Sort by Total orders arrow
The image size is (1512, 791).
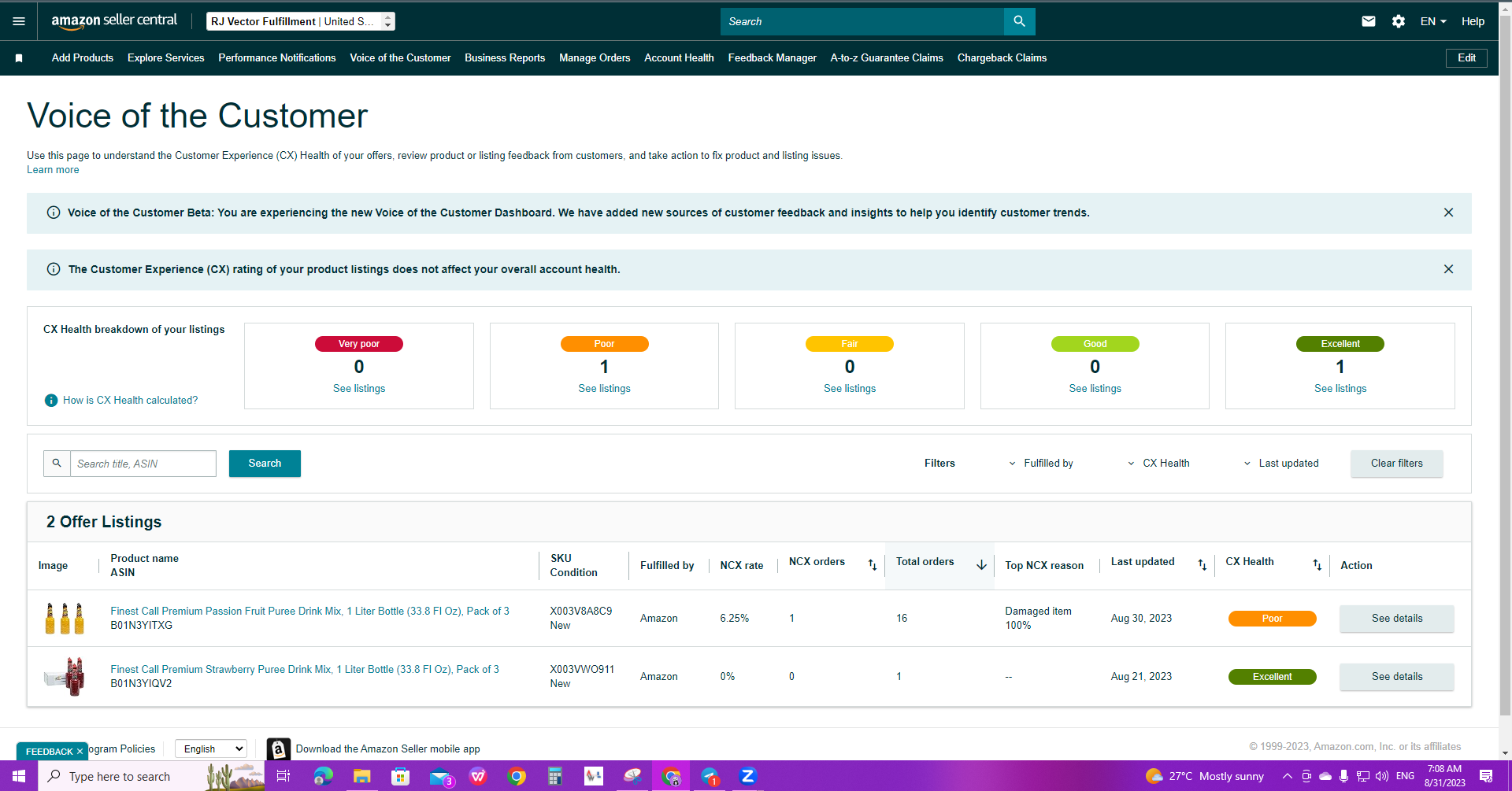click(981, 564)
